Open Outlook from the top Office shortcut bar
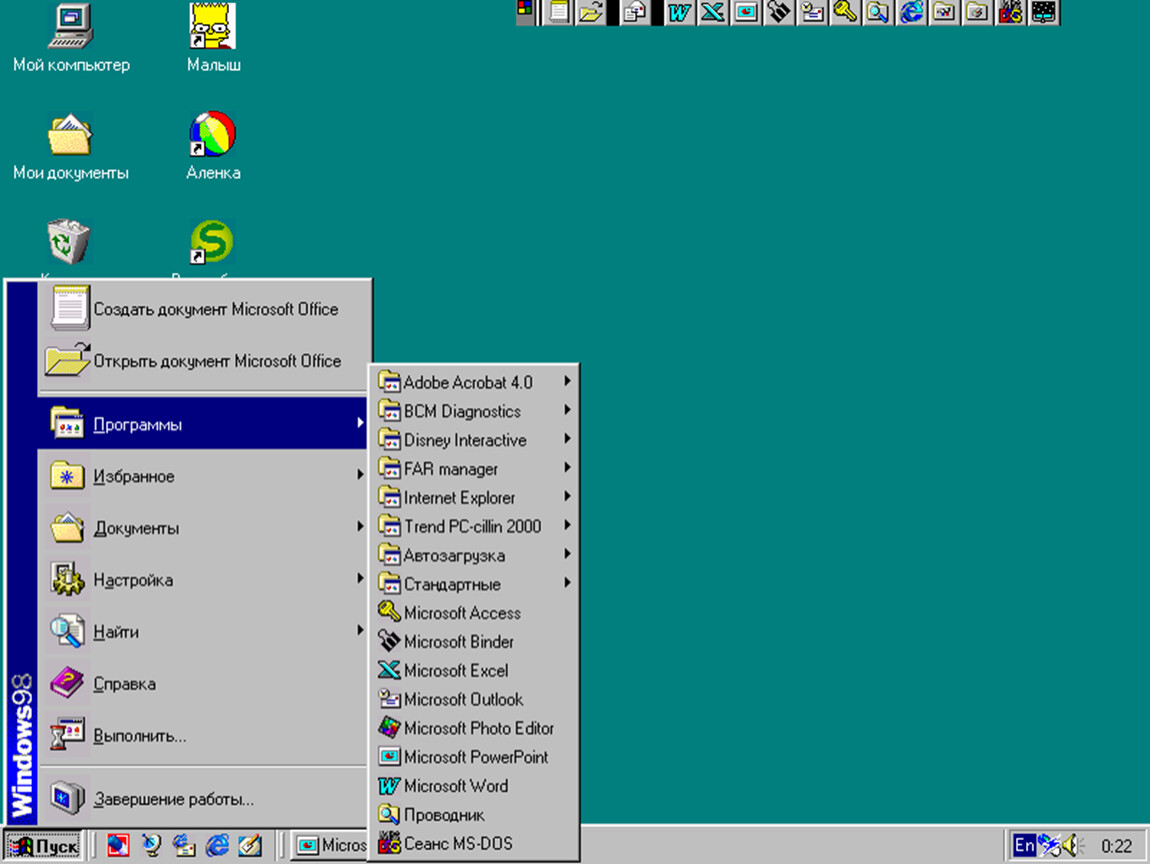The image size is (1150, 864). (812, 12)
